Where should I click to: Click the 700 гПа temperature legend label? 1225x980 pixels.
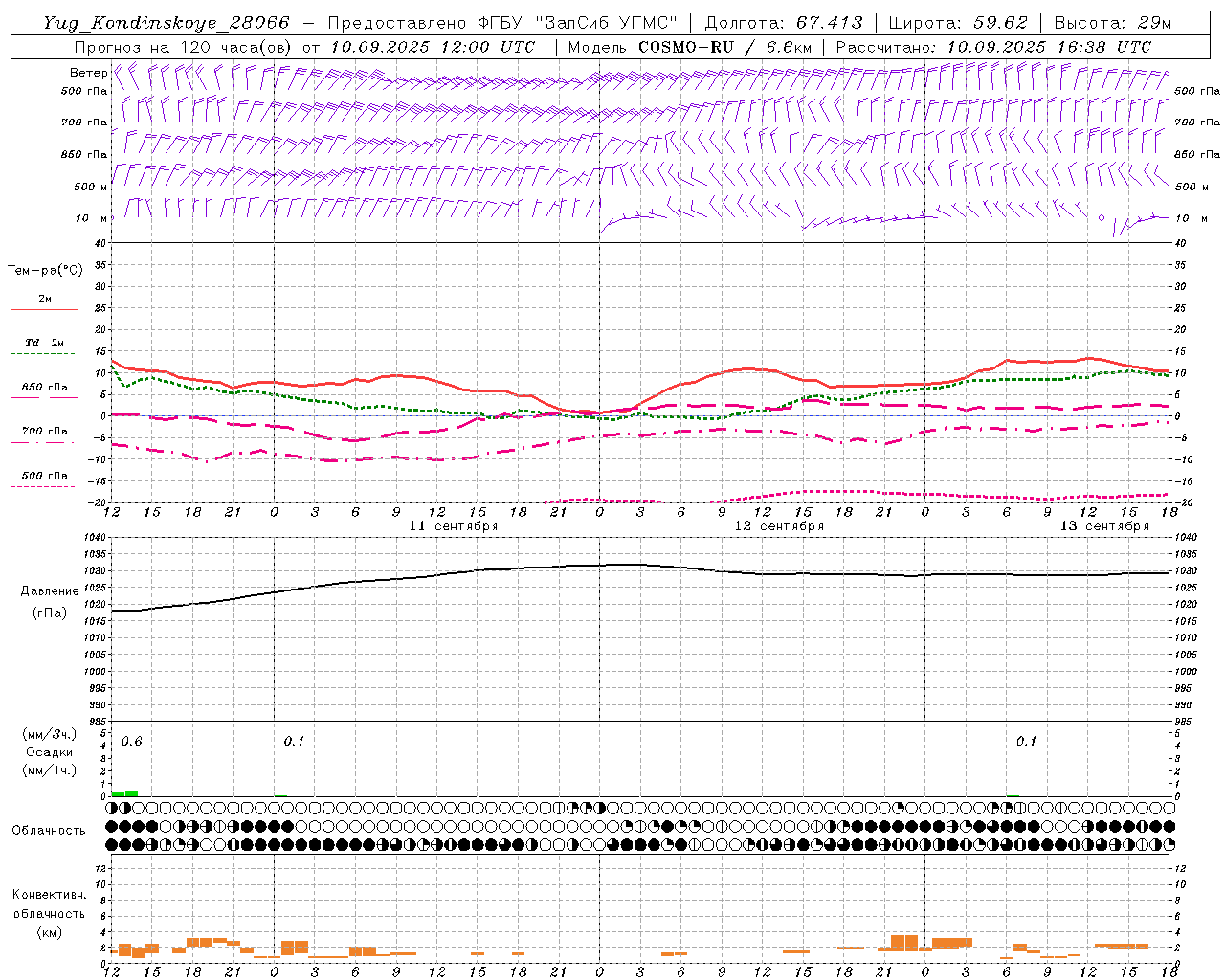[45, 431]
